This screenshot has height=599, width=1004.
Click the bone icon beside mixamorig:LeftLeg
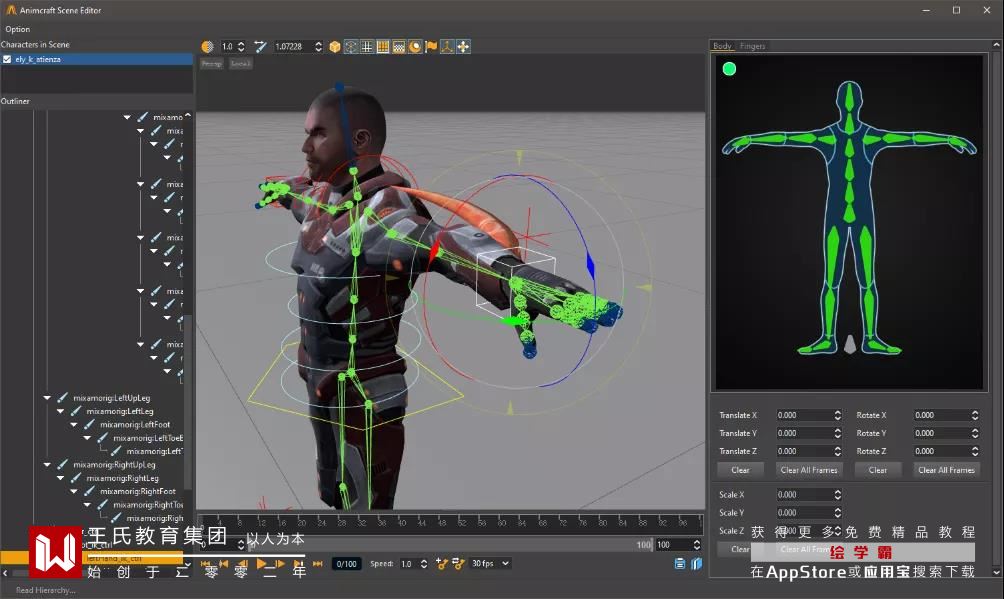tap(76, 411)
